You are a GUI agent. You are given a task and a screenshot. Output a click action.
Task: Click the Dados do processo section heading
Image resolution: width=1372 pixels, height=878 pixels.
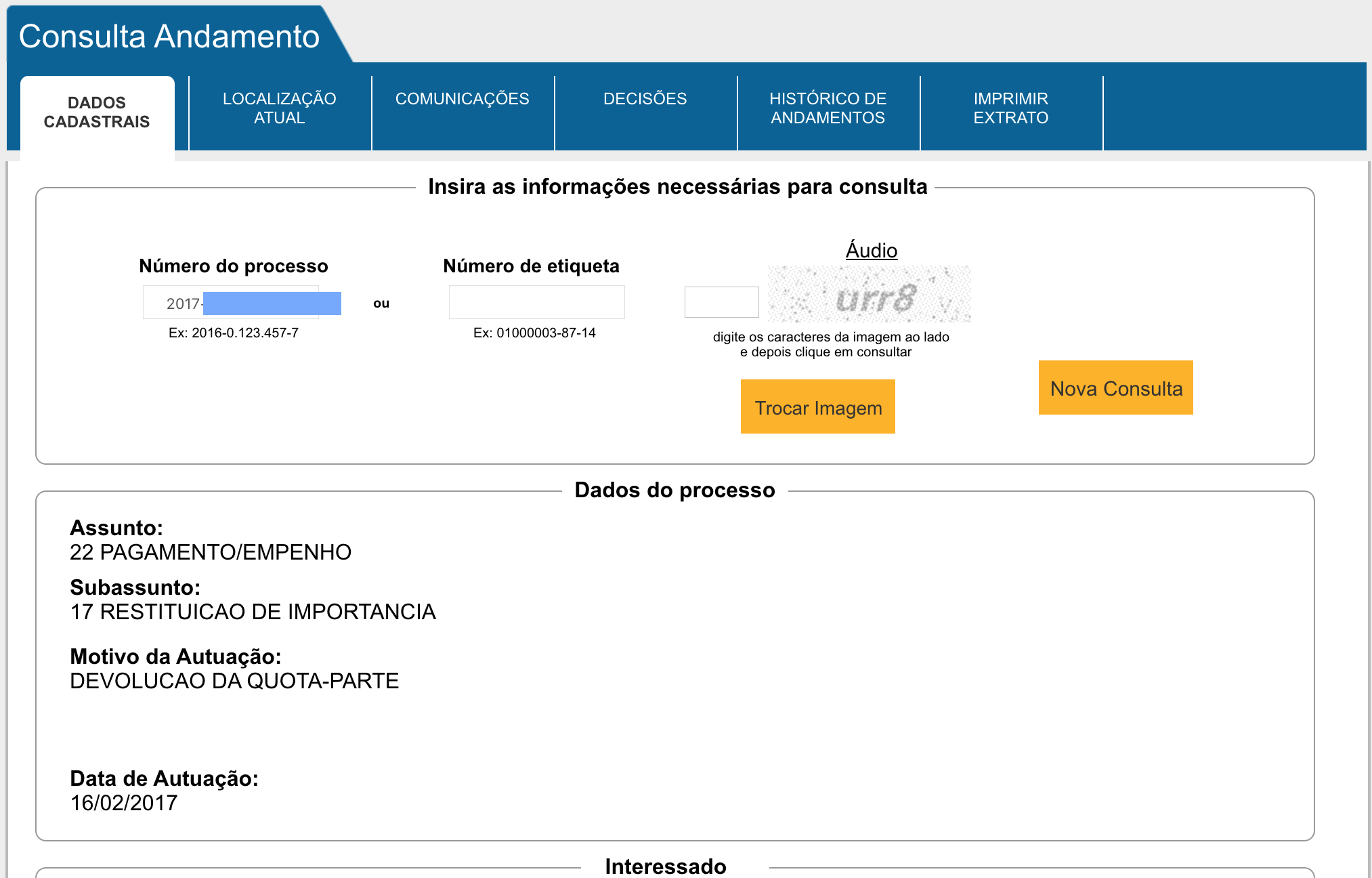pyautogui.click(x=674, y=490)
